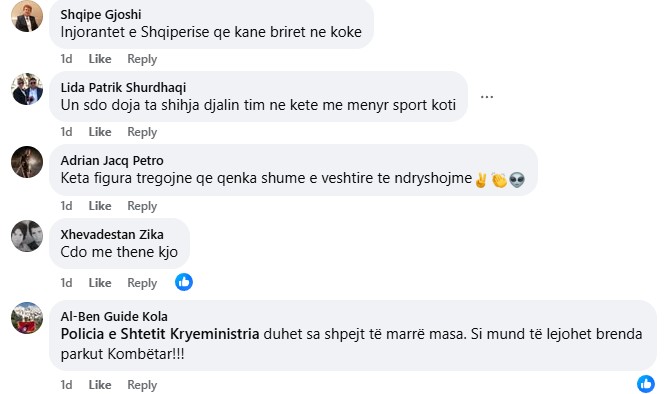Open Adrian Jacq Petro's name link
The width and height of the screenshot is (672, 394).
[112, 160]
